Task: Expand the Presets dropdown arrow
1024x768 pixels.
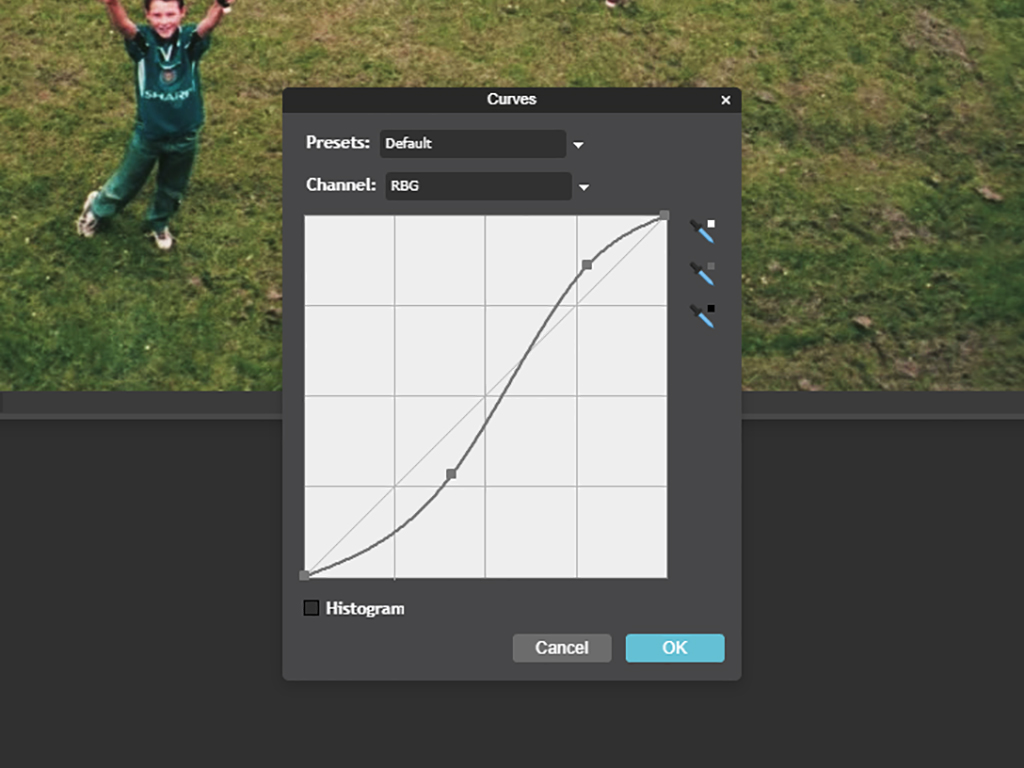Action: tap(578, 145)
